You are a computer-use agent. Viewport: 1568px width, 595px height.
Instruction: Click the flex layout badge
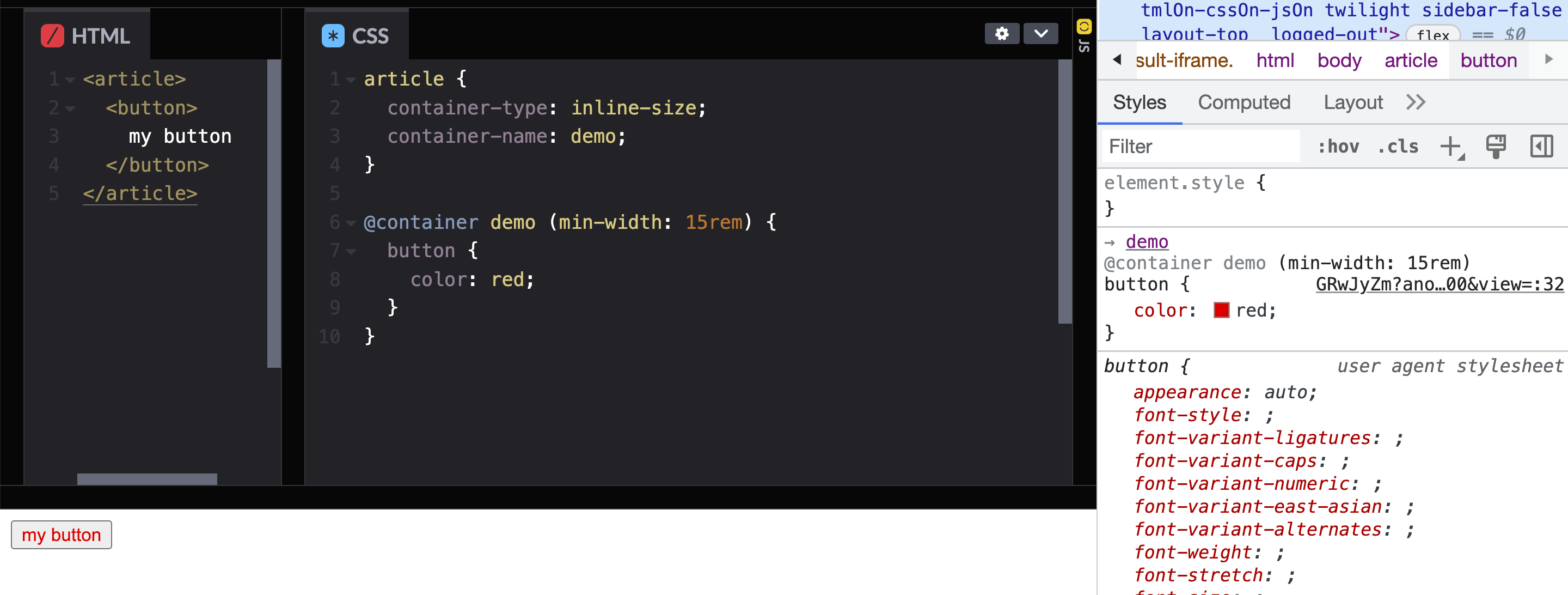click(x=1433, y=35)
